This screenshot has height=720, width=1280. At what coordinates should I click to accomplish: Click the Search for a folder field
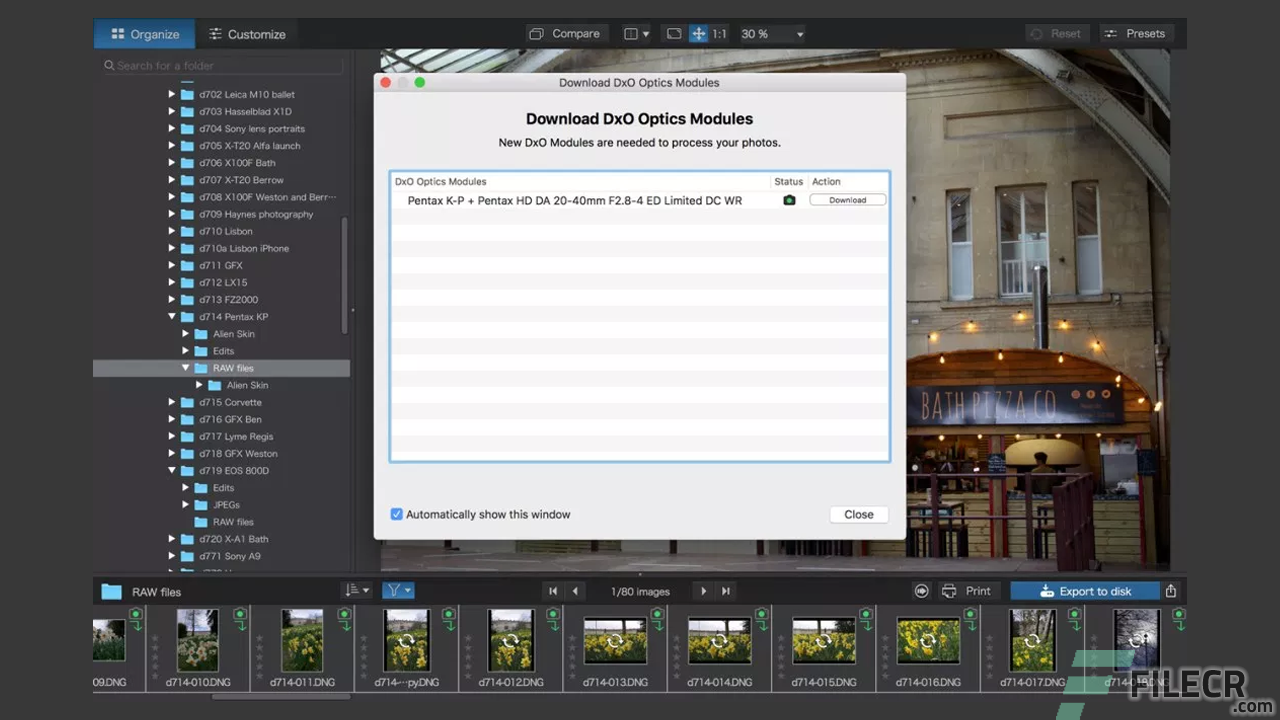222,66
